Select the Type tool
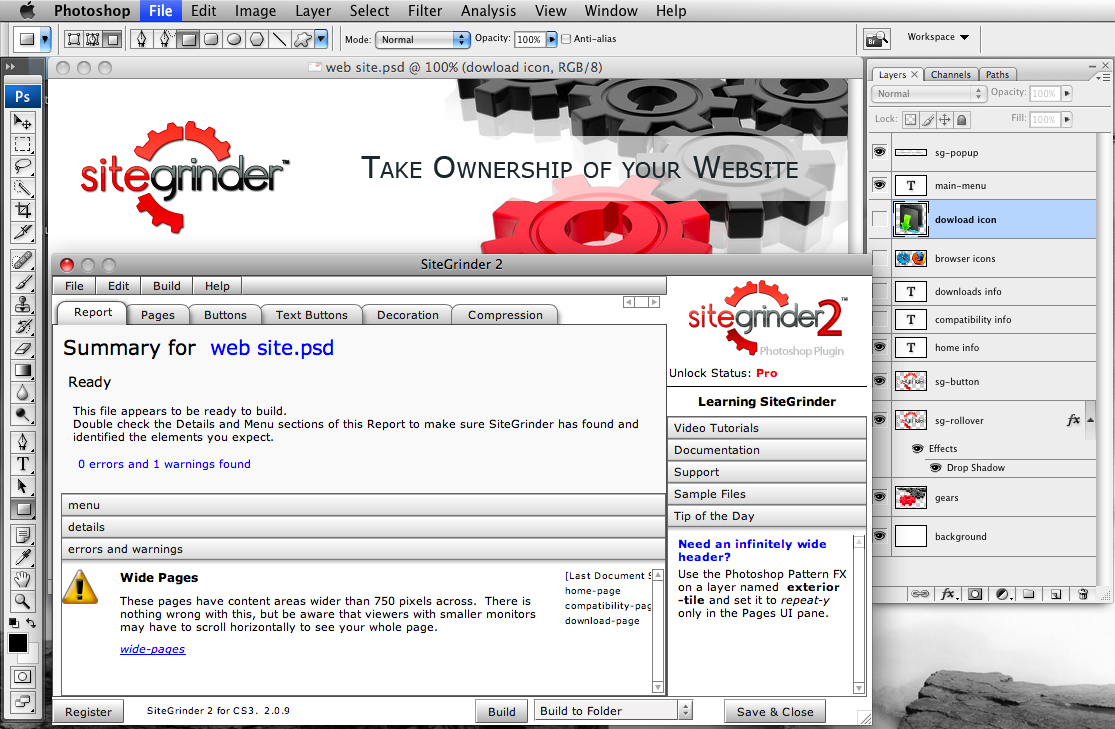The width and height of the screenshot is (1115, 729). (x=23, y=464)
